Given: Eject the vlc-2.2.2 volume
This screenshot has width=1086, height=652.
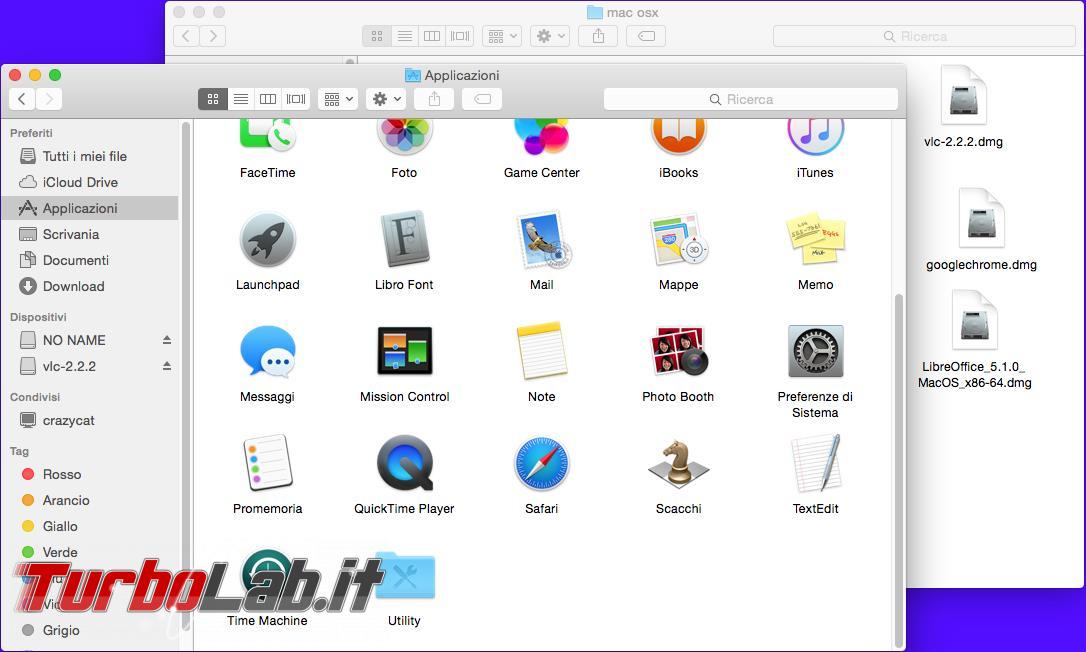Looking at the screenshot, I should pos(167,366).
